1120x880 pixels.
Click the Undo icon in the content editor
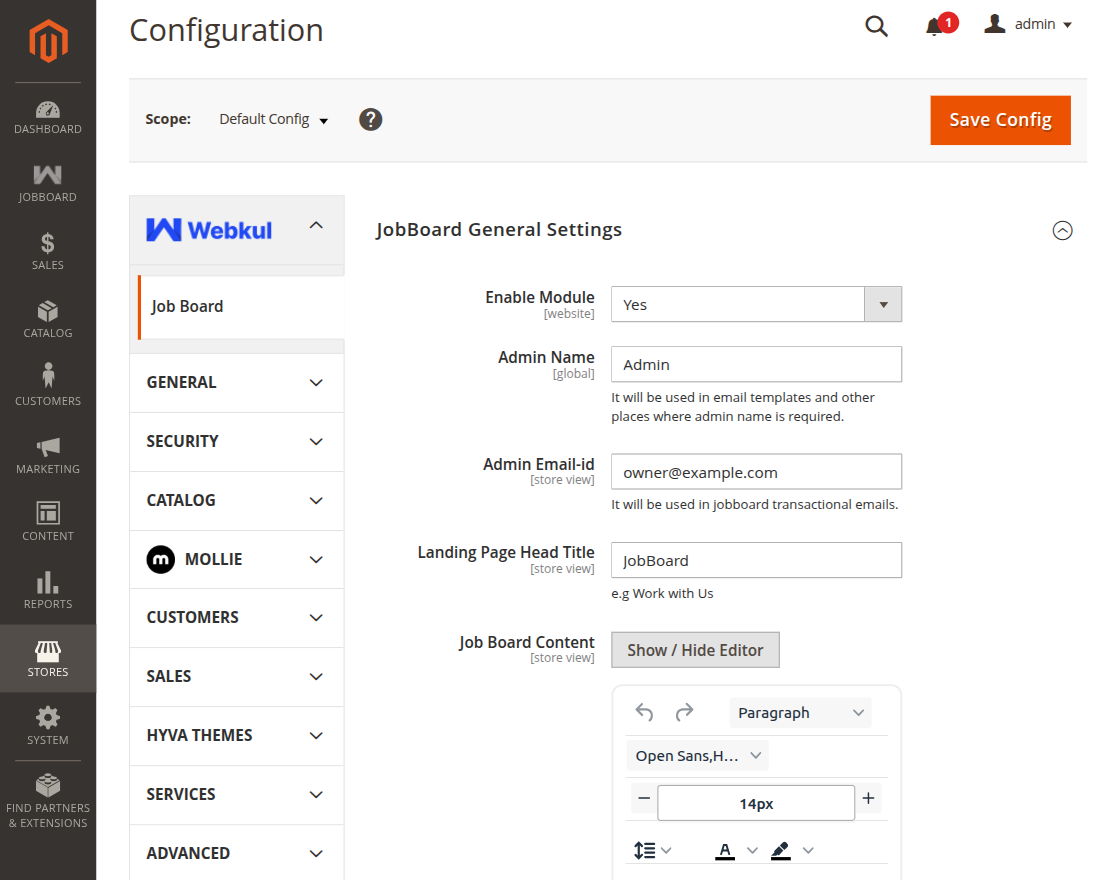pos(643,712)
